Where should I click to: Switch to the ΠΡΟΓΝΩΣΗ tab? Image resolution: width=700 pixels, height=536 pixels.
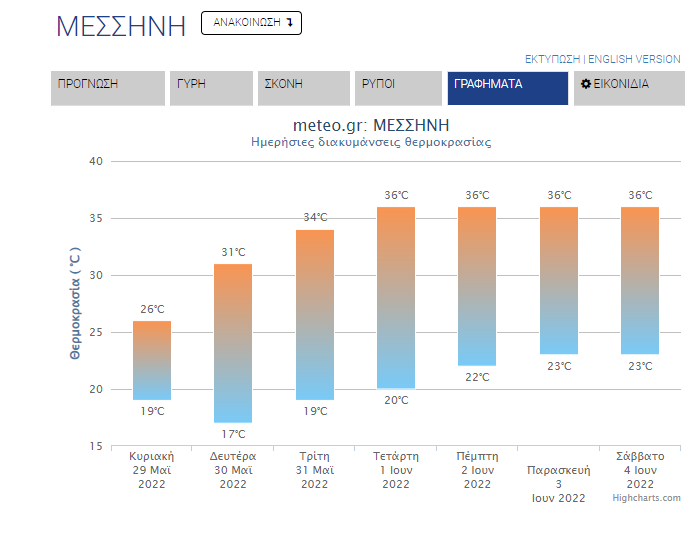click(x=108, y=88)
